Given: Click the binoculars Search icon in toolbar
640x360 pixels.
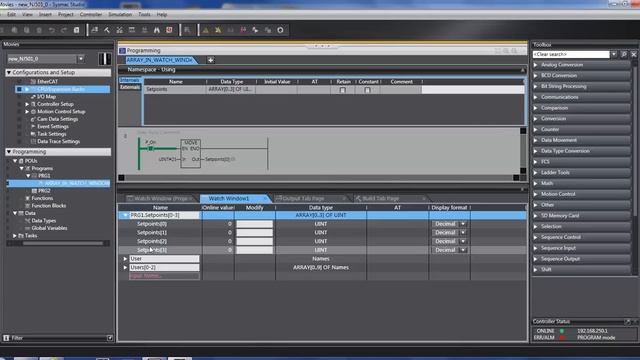Looking at the screenshot, I should tap(157, 30).
